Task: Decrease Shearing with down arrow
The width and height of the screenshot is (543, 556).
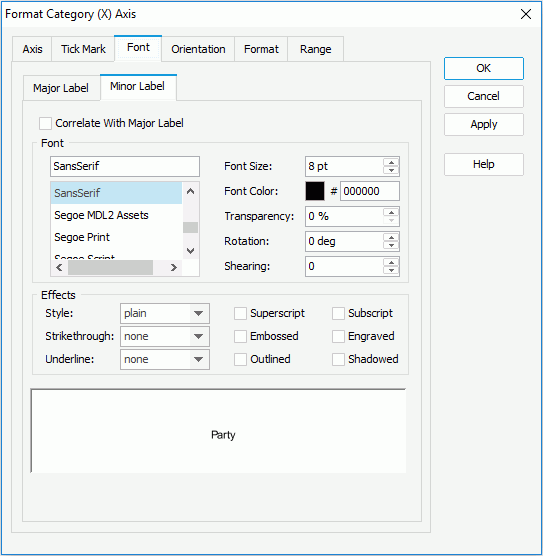Action: pyautogui.click(x=391, y=271)
